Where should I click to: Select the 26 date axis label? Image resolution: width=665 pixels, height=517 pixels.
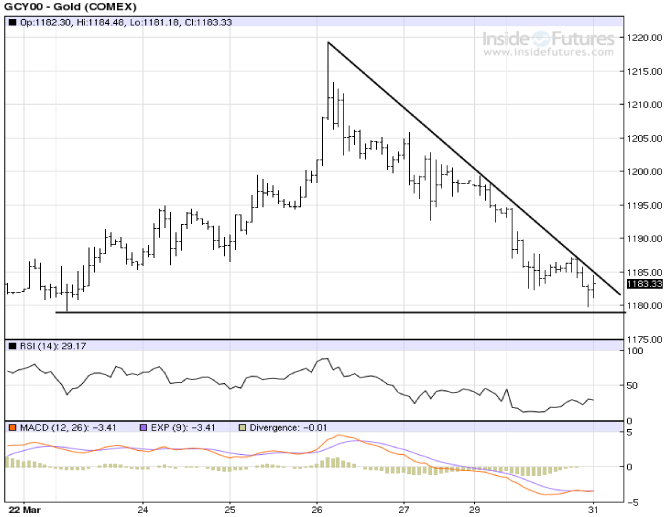(x=317, y=506)
